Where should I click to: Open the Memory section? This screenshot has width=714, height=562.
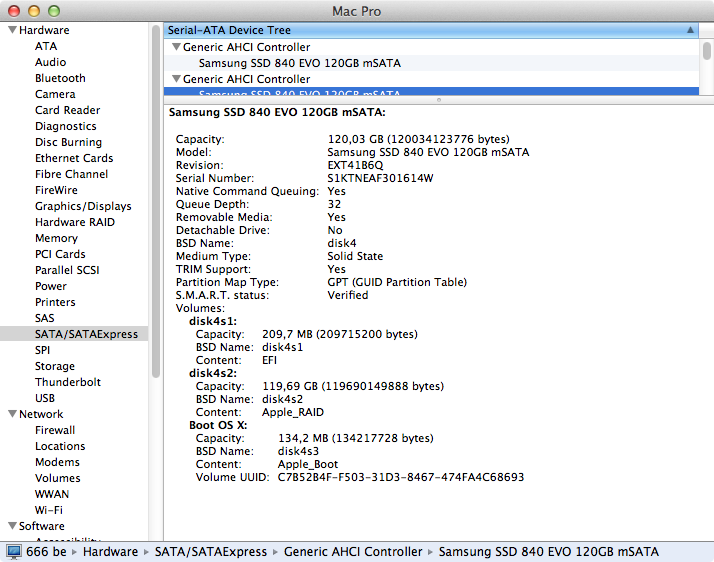56,238
